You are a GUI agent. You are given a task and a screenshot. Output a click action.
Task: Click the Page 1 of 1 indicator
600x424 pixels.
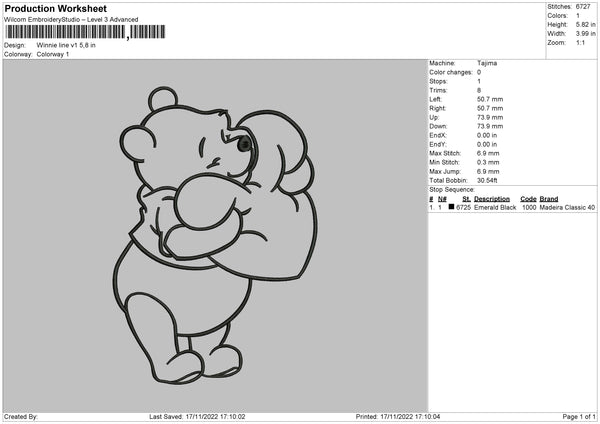tap(579, 417)
